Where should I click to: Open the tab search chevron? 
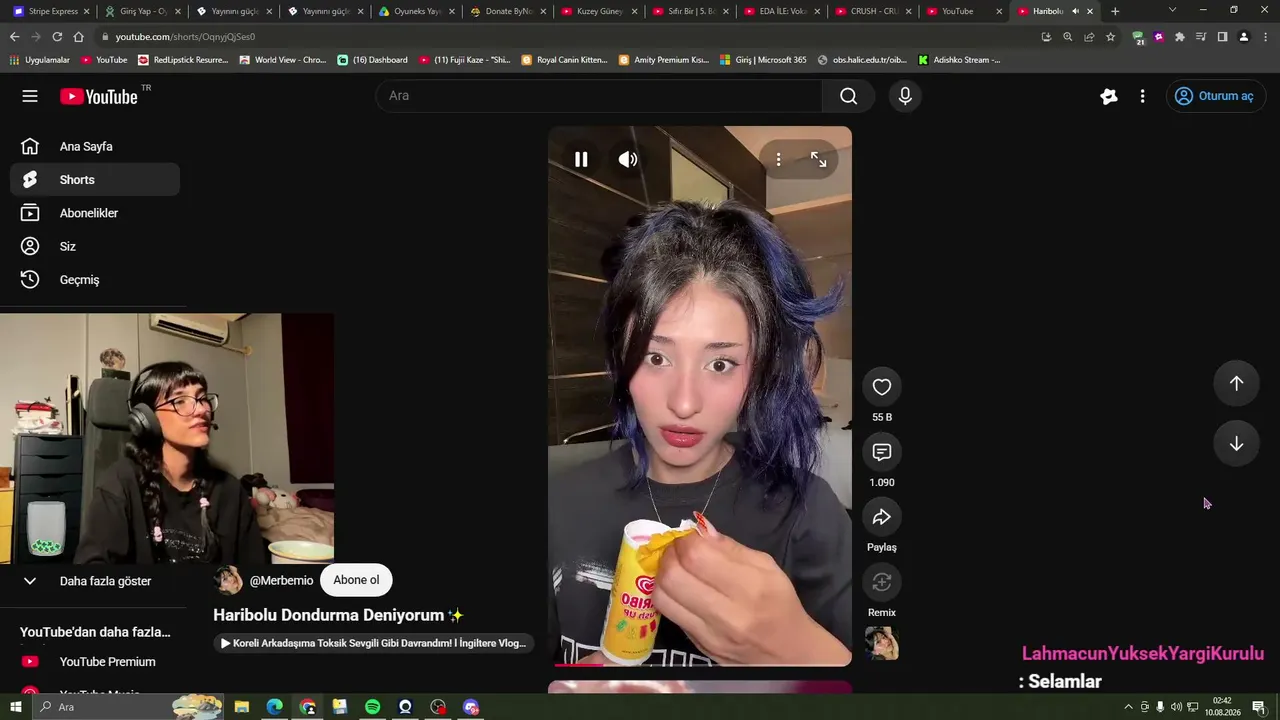click(1172, 10)
